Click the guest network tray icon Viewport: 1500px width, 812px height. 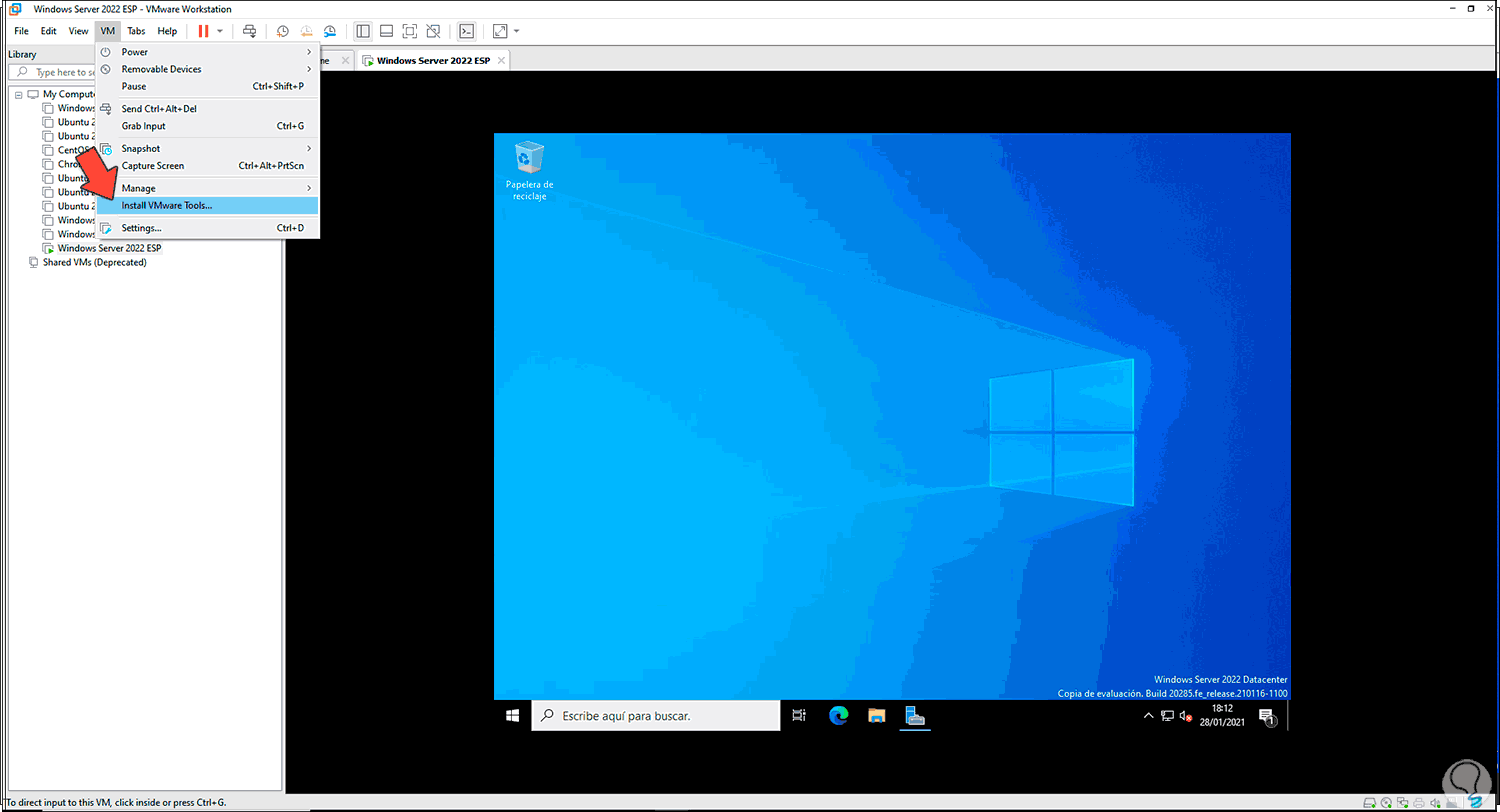(x=1167, y=716)
